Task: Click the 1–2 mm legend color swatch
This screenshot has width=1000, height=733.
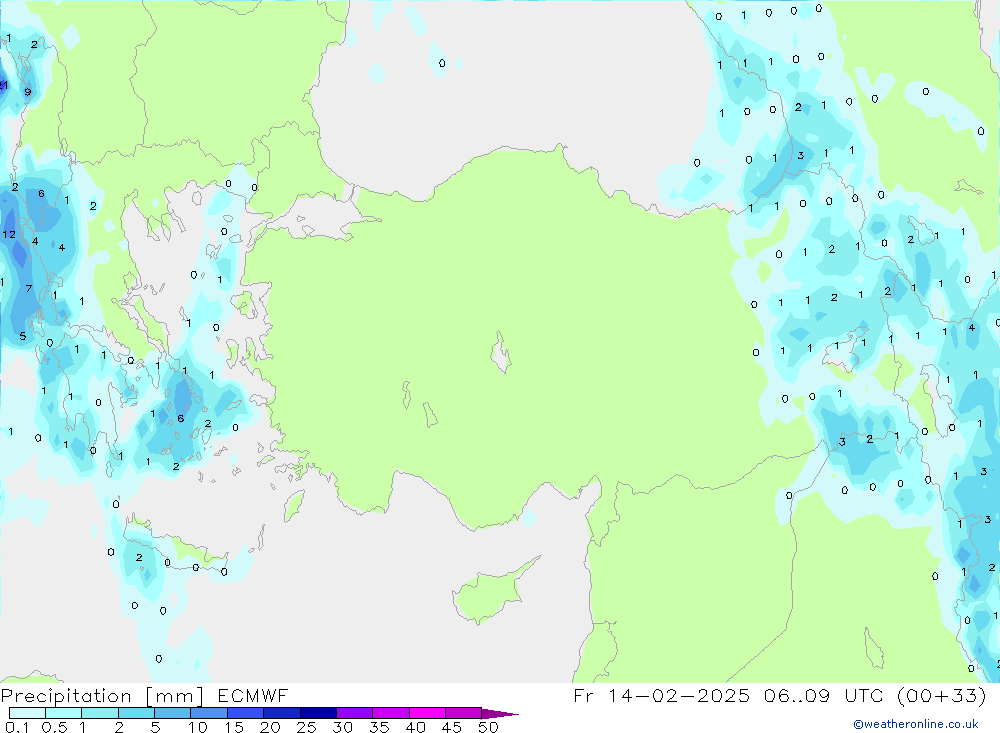Action: point(100,713)
